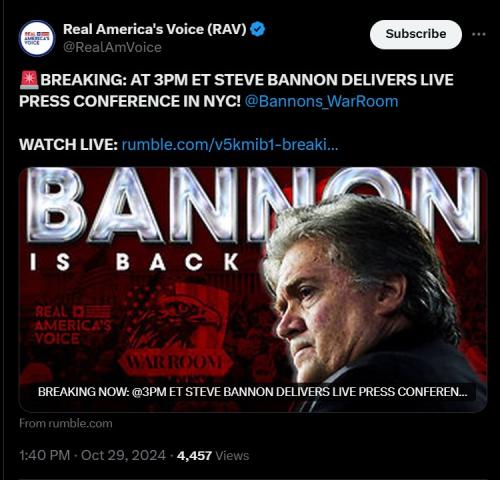Click the BREAKING NOW card caption overlay
The image size is (500, 480).
pos(252,392)
